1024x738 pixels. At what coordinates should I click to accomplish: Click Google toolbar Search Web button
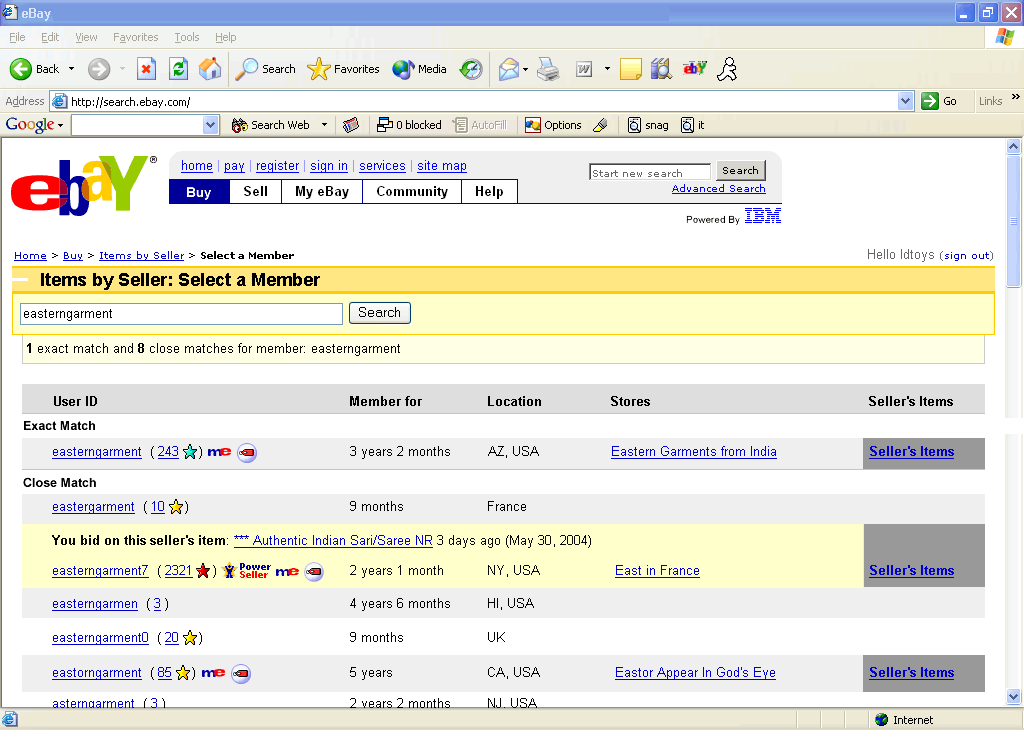(x=271, y=125)
